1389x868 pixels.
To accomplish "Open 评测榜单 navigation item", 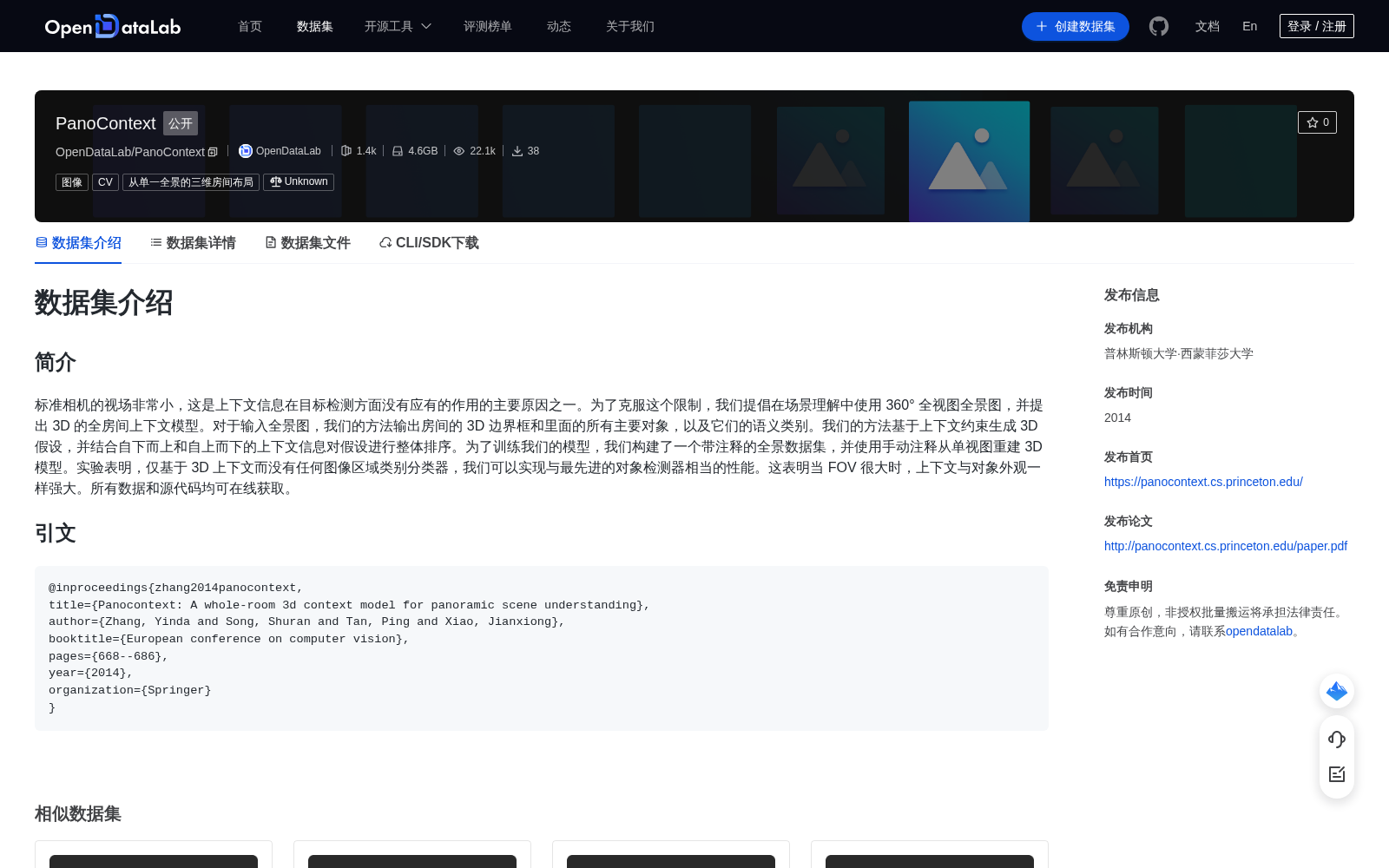I will point(488,26).
